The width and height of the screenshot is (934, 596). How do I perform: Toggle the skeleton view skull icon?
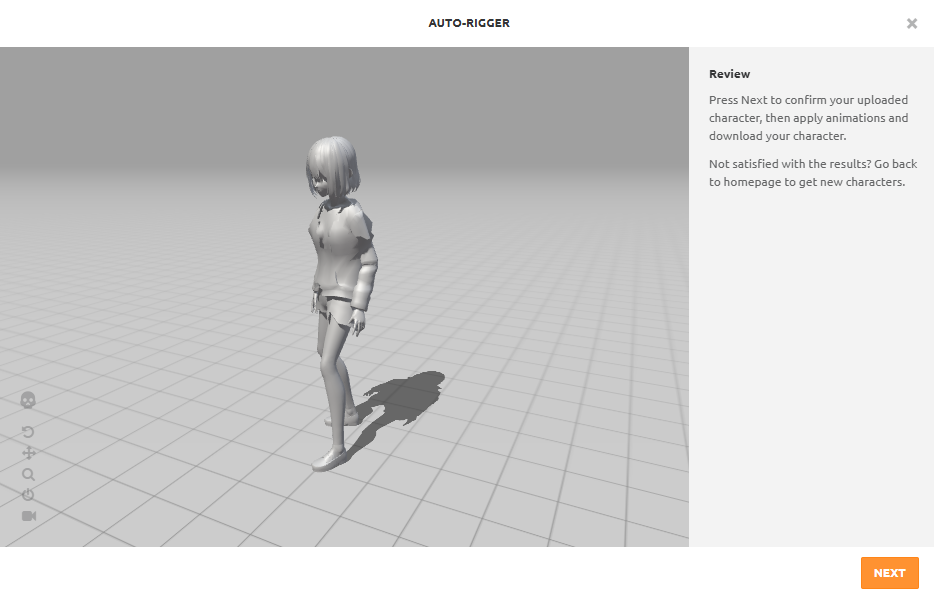click(28, 400)
